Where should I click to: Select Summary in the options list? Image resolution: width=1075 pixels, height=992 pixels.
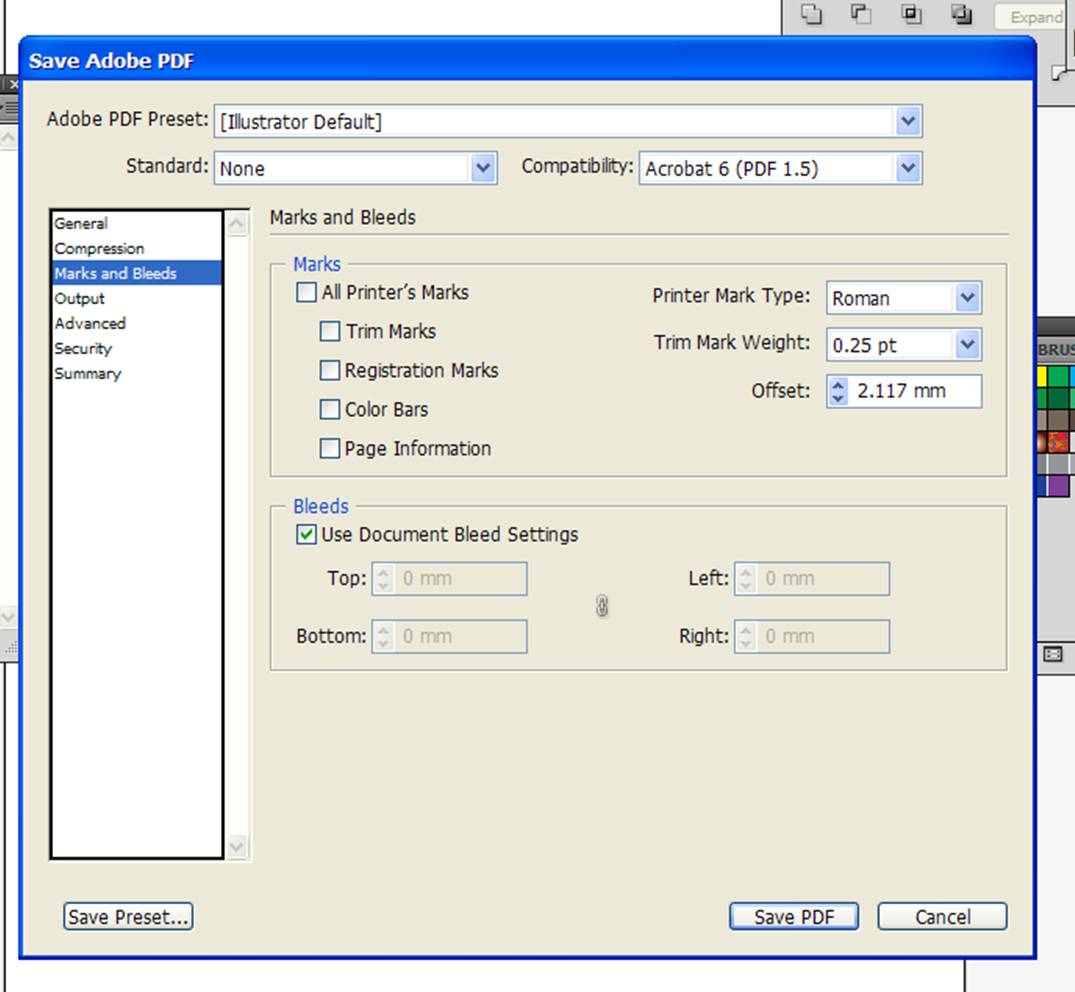pyautogui.click(x=137, y=374)
